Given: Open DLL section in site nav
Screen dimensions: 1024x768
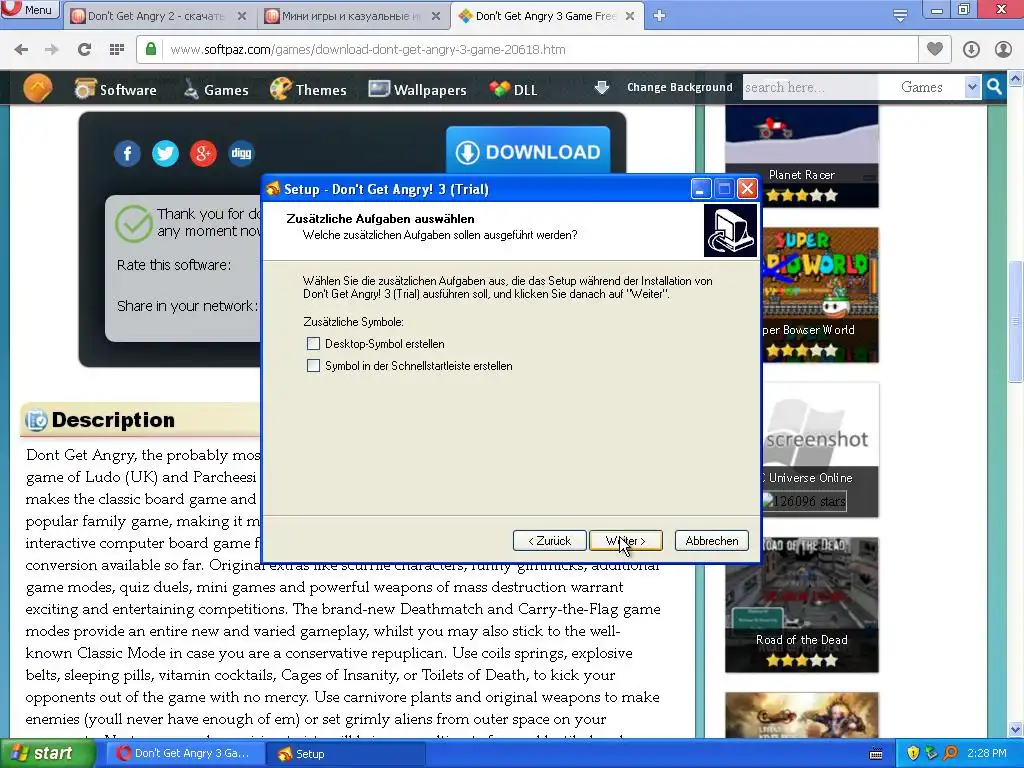Looking at the screenshot, I should pyautogui.click(x=513, y=89).
